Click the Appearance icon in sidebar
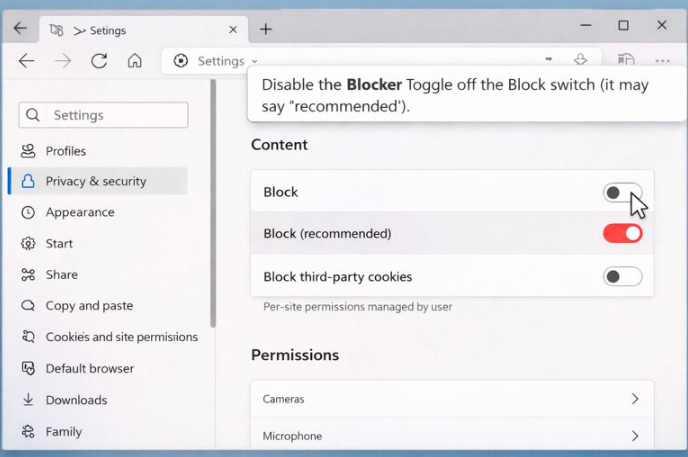The height and width of the screenshot is (457, 688). [x=27, y=212]
